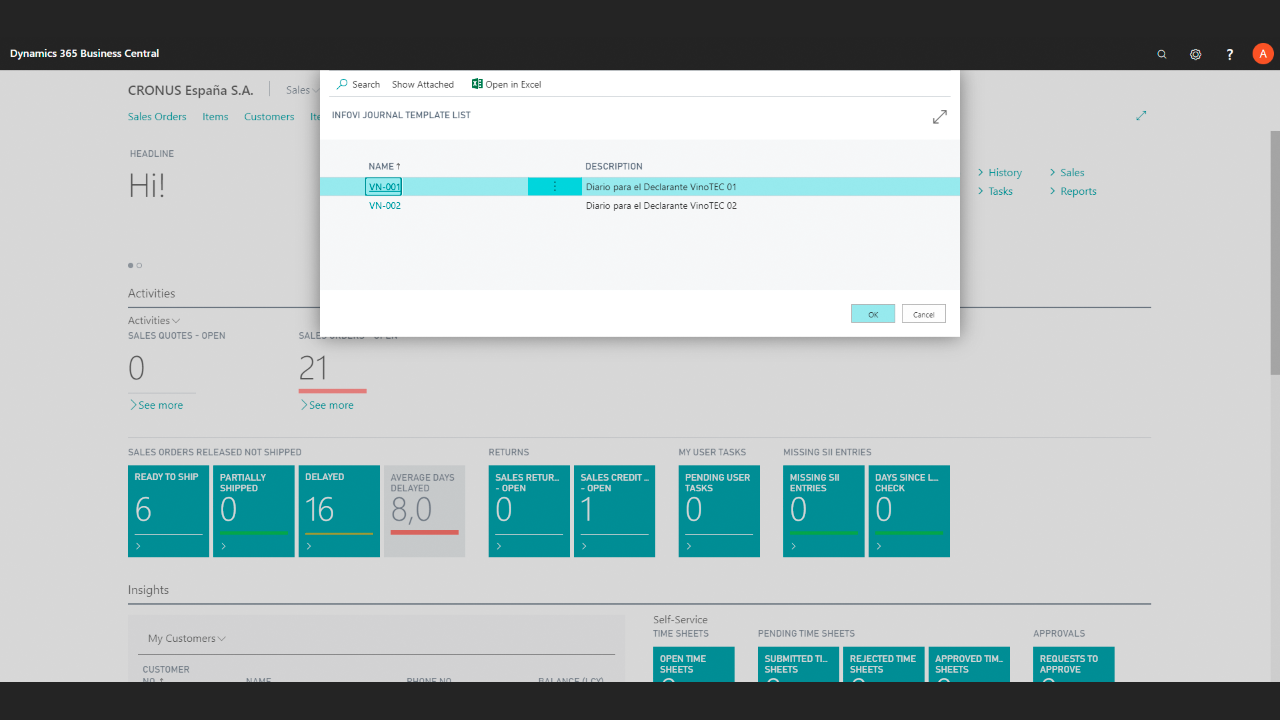Image resolution: width=1280 pixels, height=720 pixels.
Task: Click Dynamics 365 Business Central title
Action: click(84, 54)
